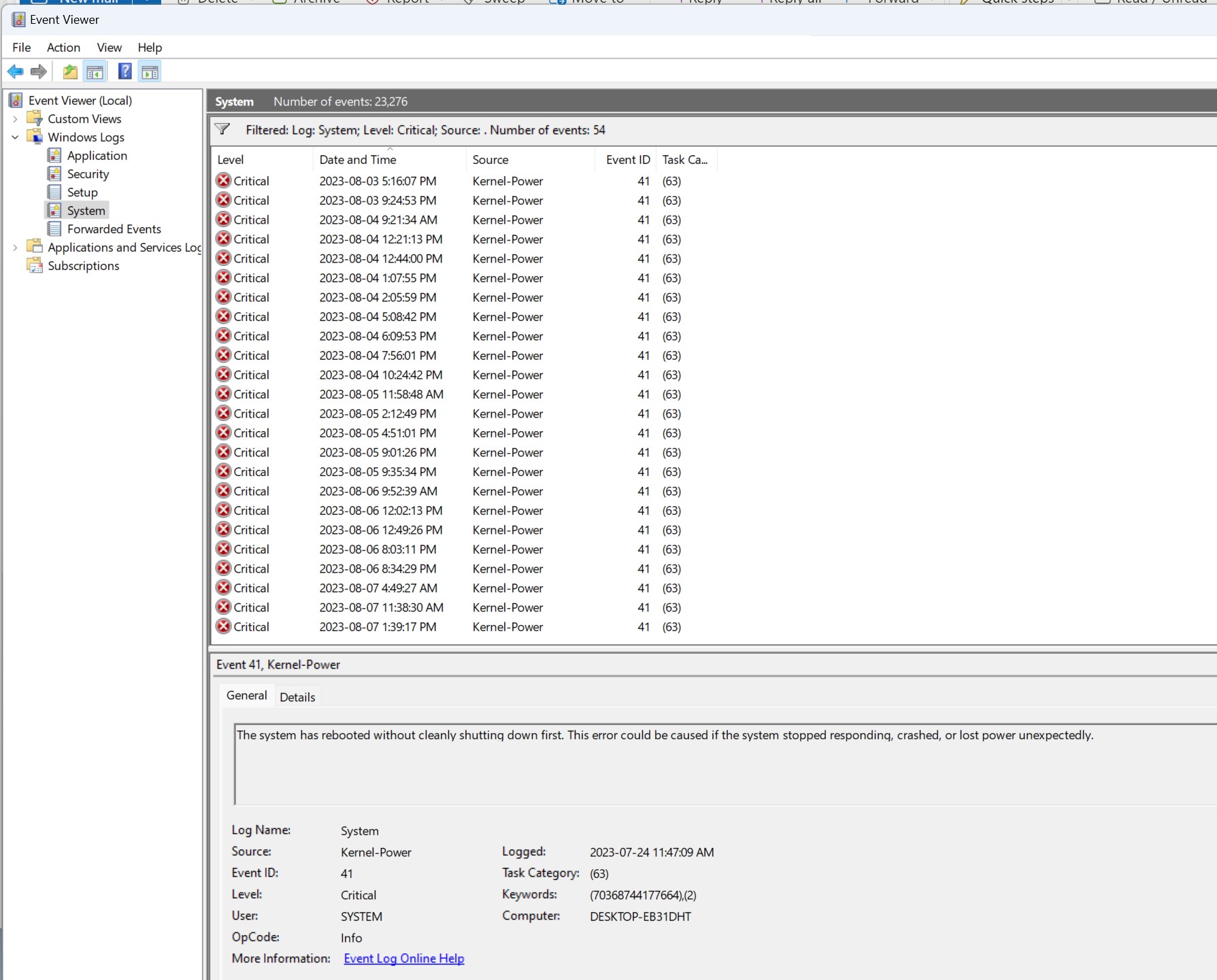
Task: Click the Event Viewer title bar icon
Action: (x=18, y=20)
